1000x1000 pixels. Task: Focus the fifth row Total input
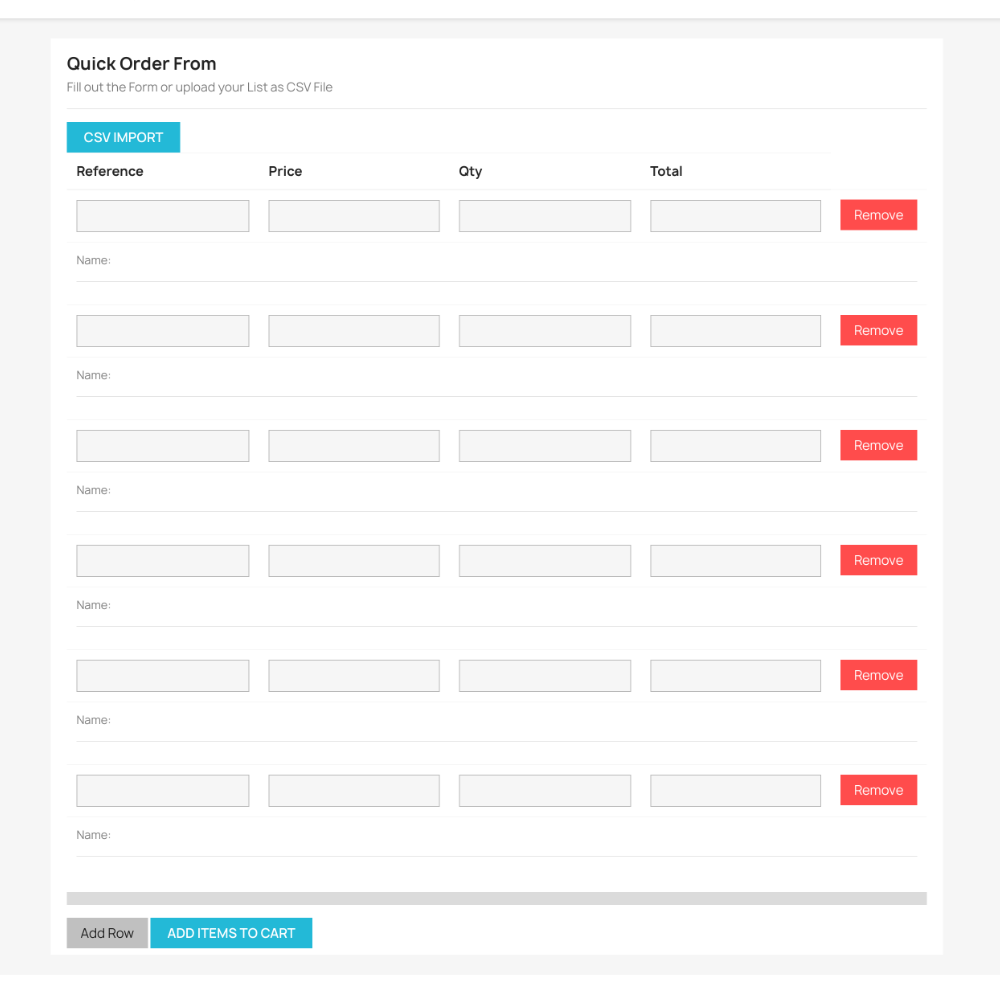click(735, 675)
